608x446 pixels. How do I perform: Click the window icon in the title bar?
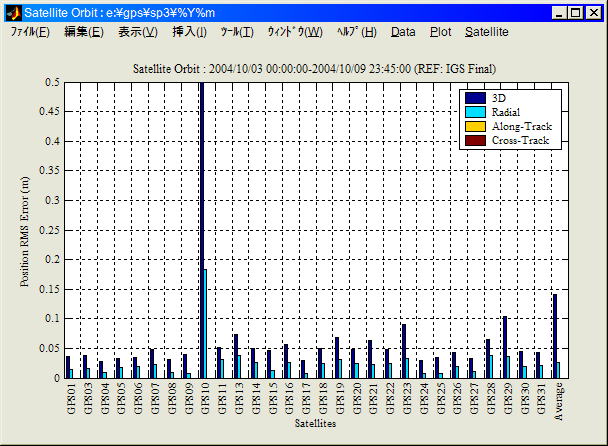(13, 12)
